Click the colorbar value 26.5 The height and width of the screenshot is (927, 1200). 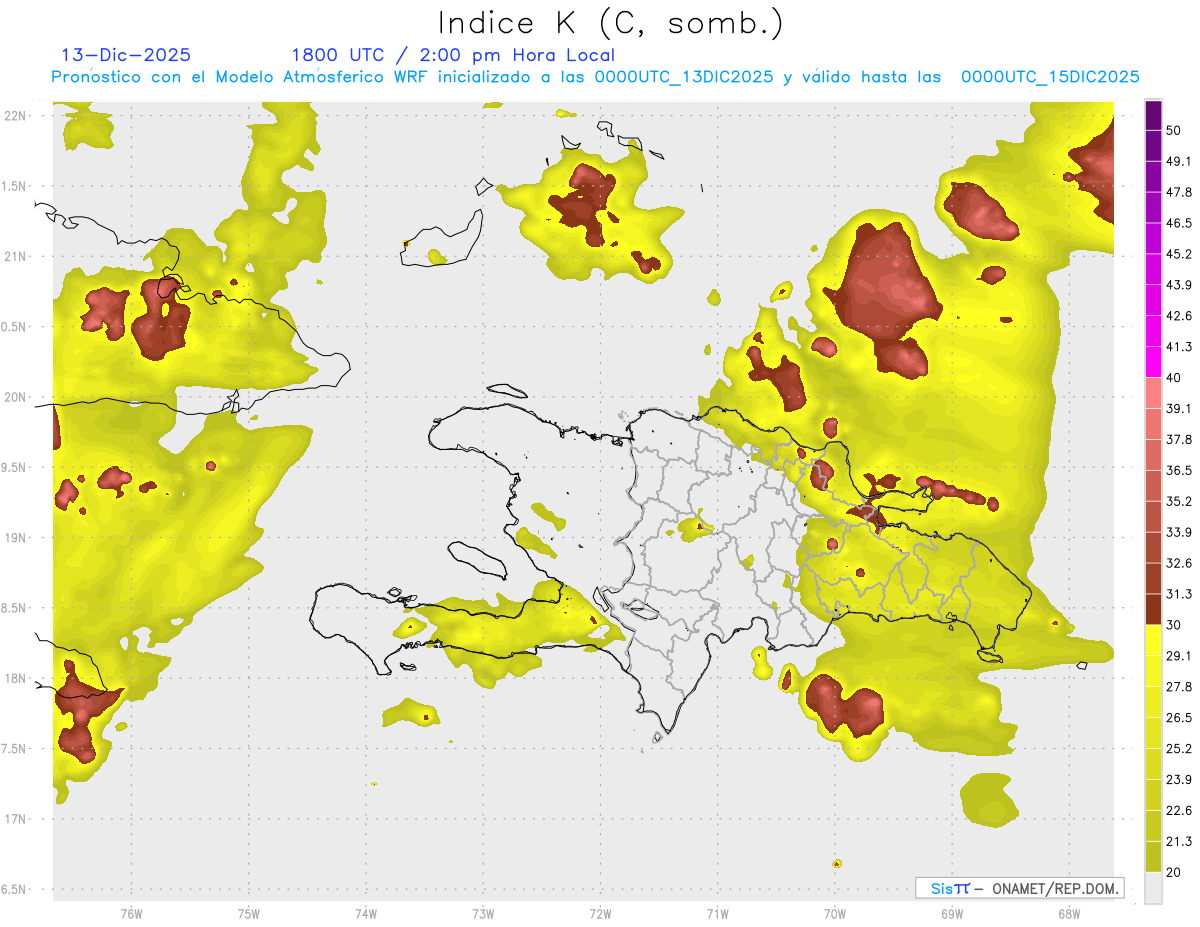1179,718
